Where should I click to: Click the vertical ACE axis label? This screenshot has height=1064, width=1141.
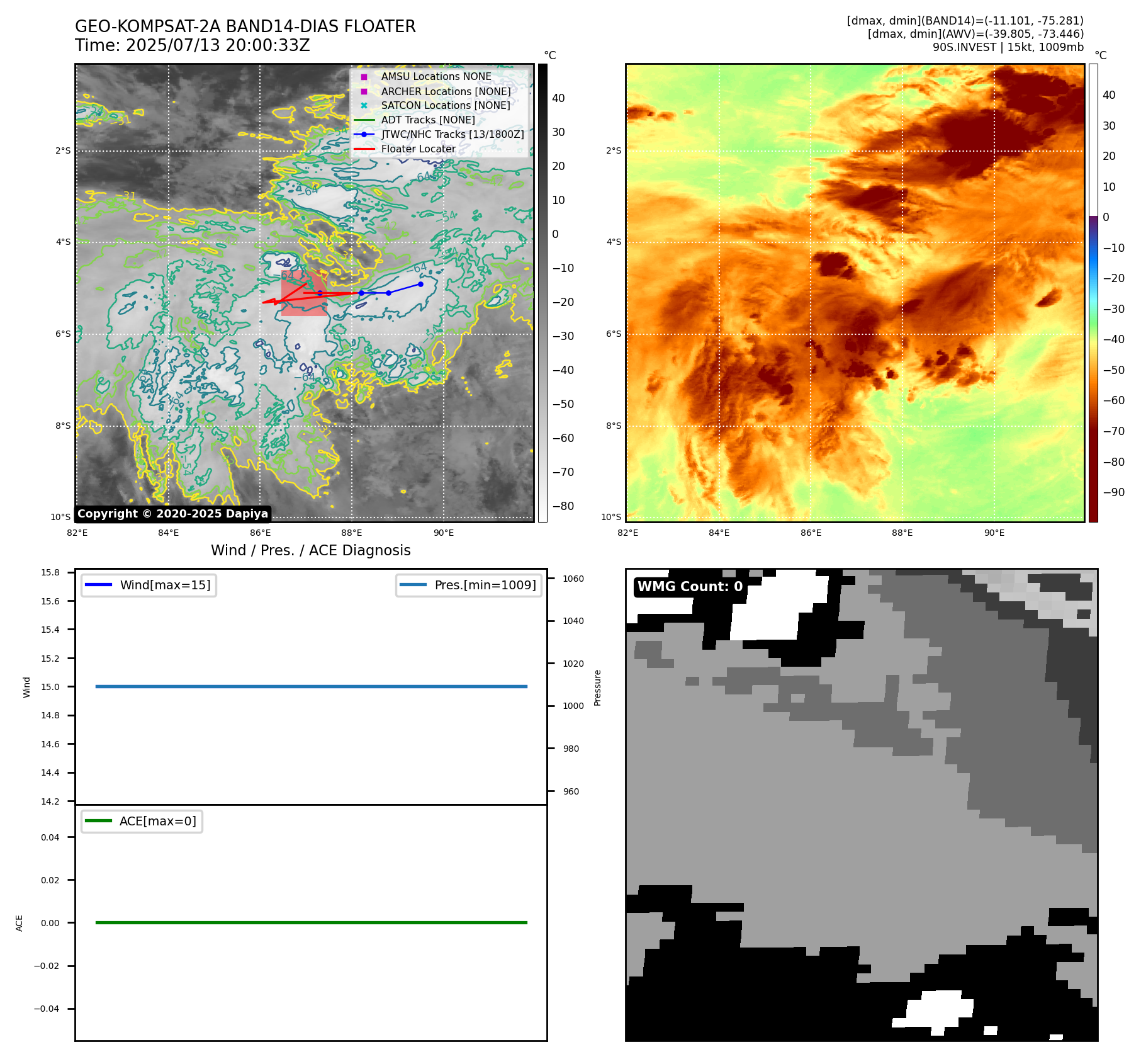pyautogui.click(x=19, y=923)
